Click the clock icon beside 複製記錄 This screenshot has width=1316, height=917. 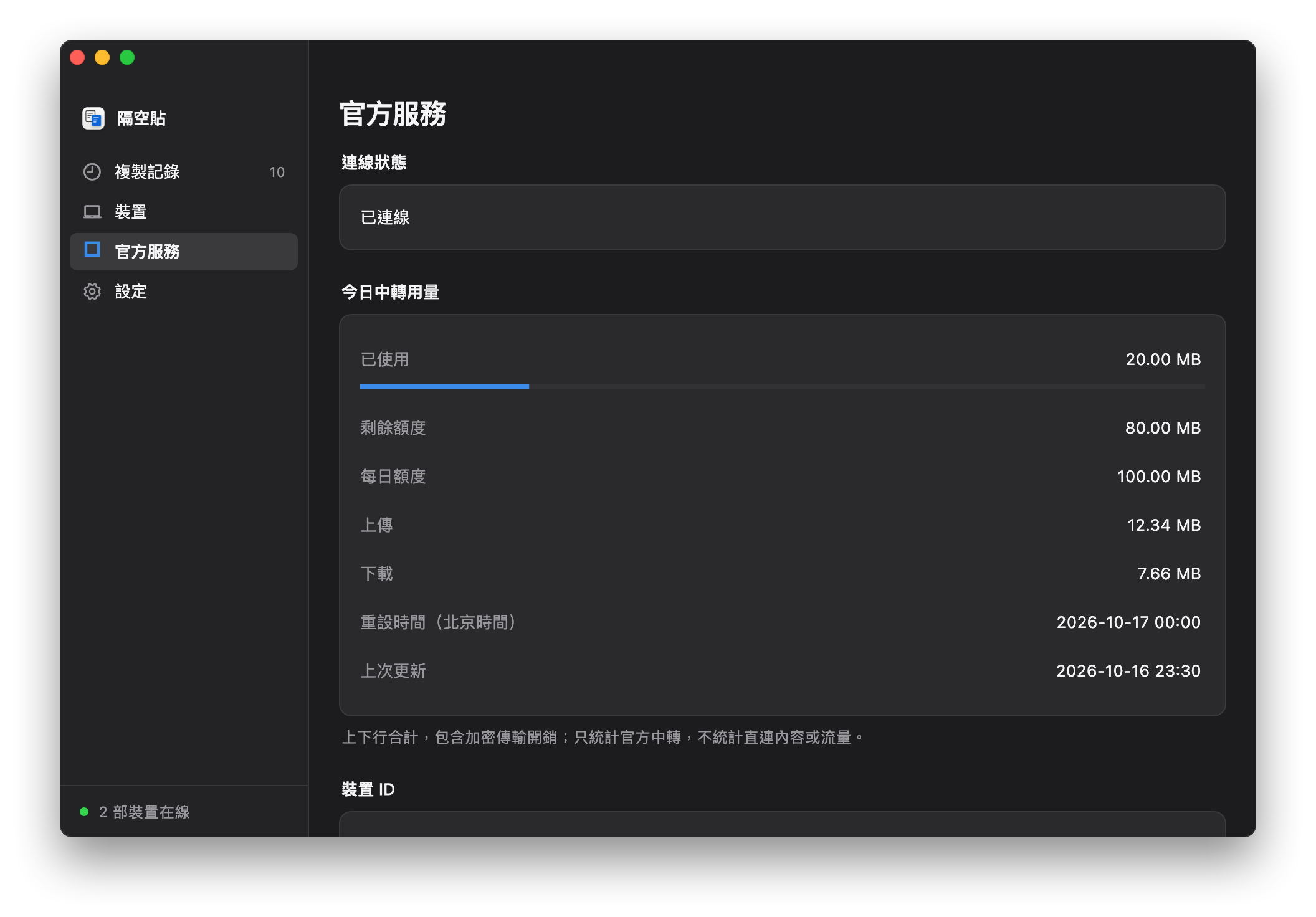pyautogui.click(x=92, y=172)
